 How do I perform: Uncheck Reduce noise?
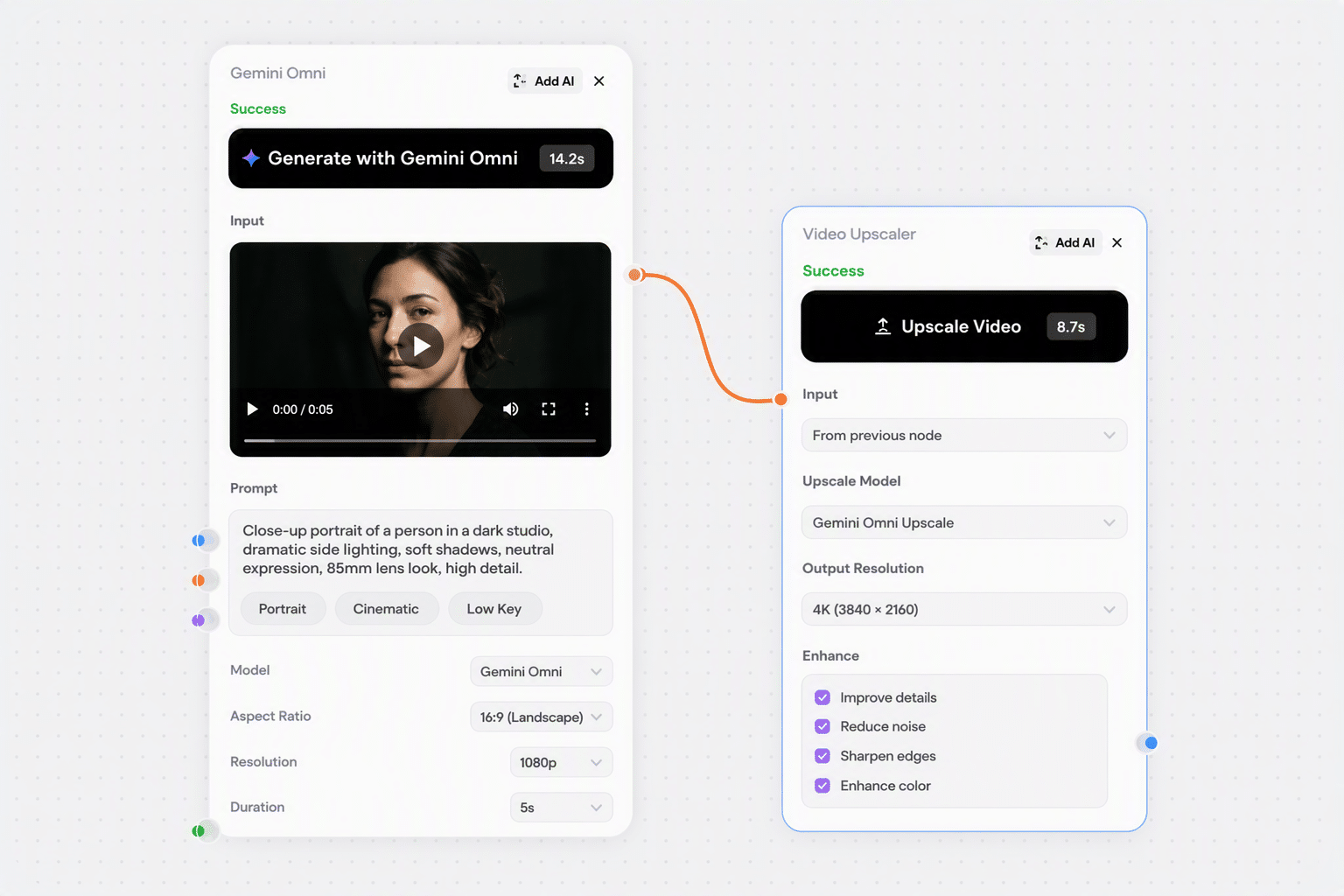pos(822,726)
